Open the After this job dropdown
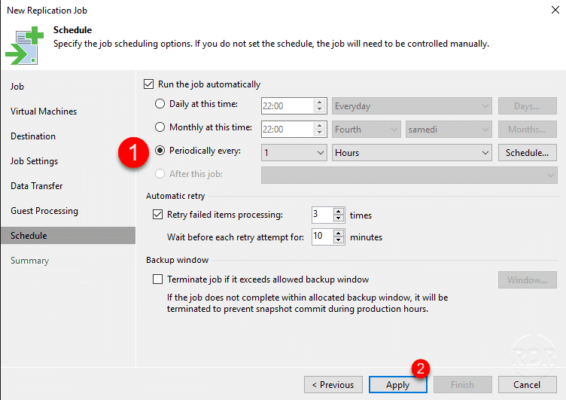The height and width of the screenshot is (400, 566). [x=409, y=175]
